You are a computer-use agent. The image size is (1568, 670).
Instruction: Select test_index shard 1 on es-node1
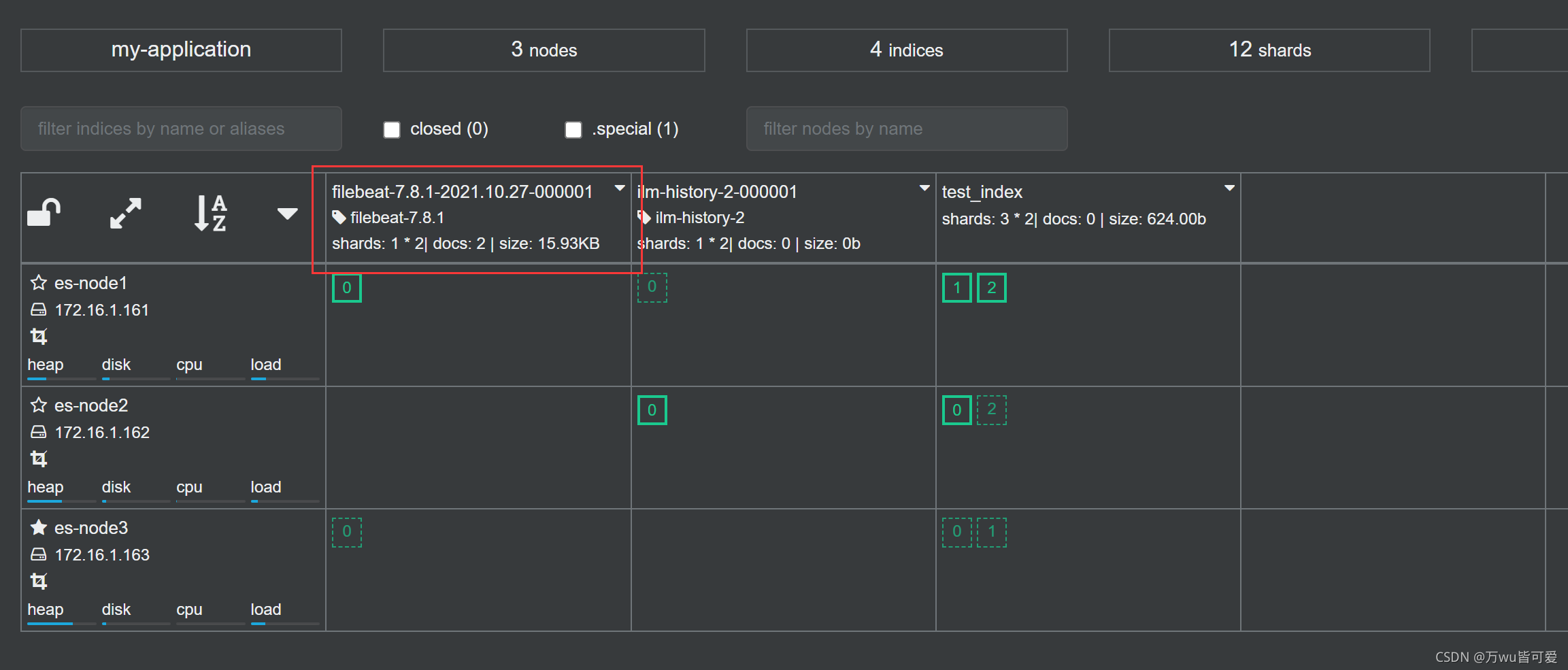point(957,288)
